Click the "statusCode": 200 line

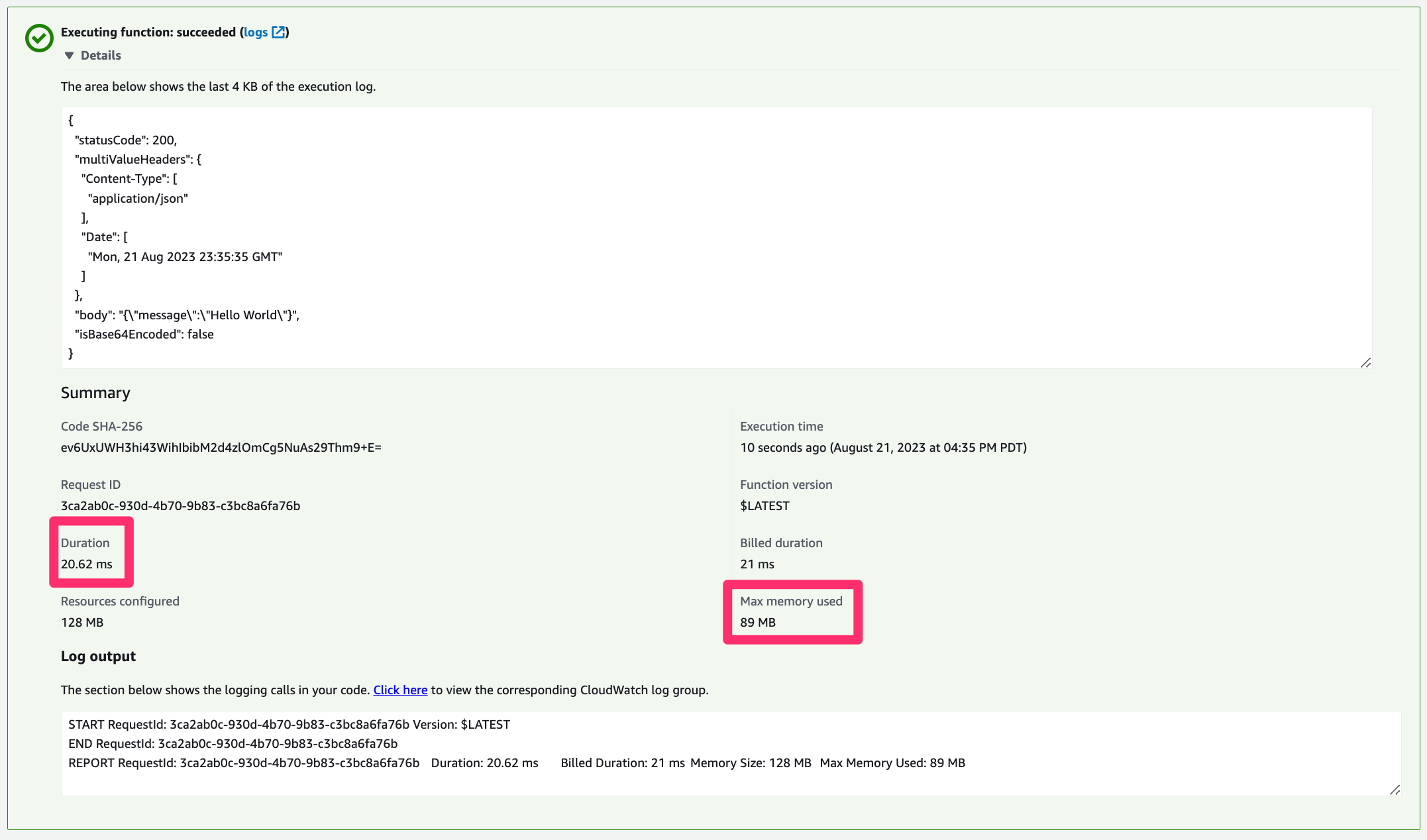[126, 140]
